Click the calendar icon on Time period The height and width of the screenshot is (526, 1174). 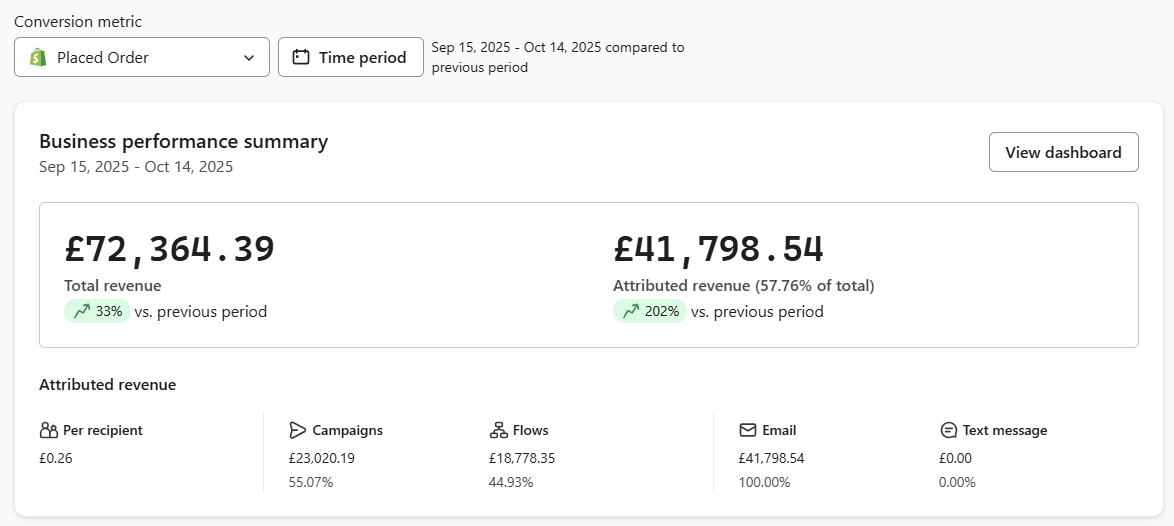[300, 57]
